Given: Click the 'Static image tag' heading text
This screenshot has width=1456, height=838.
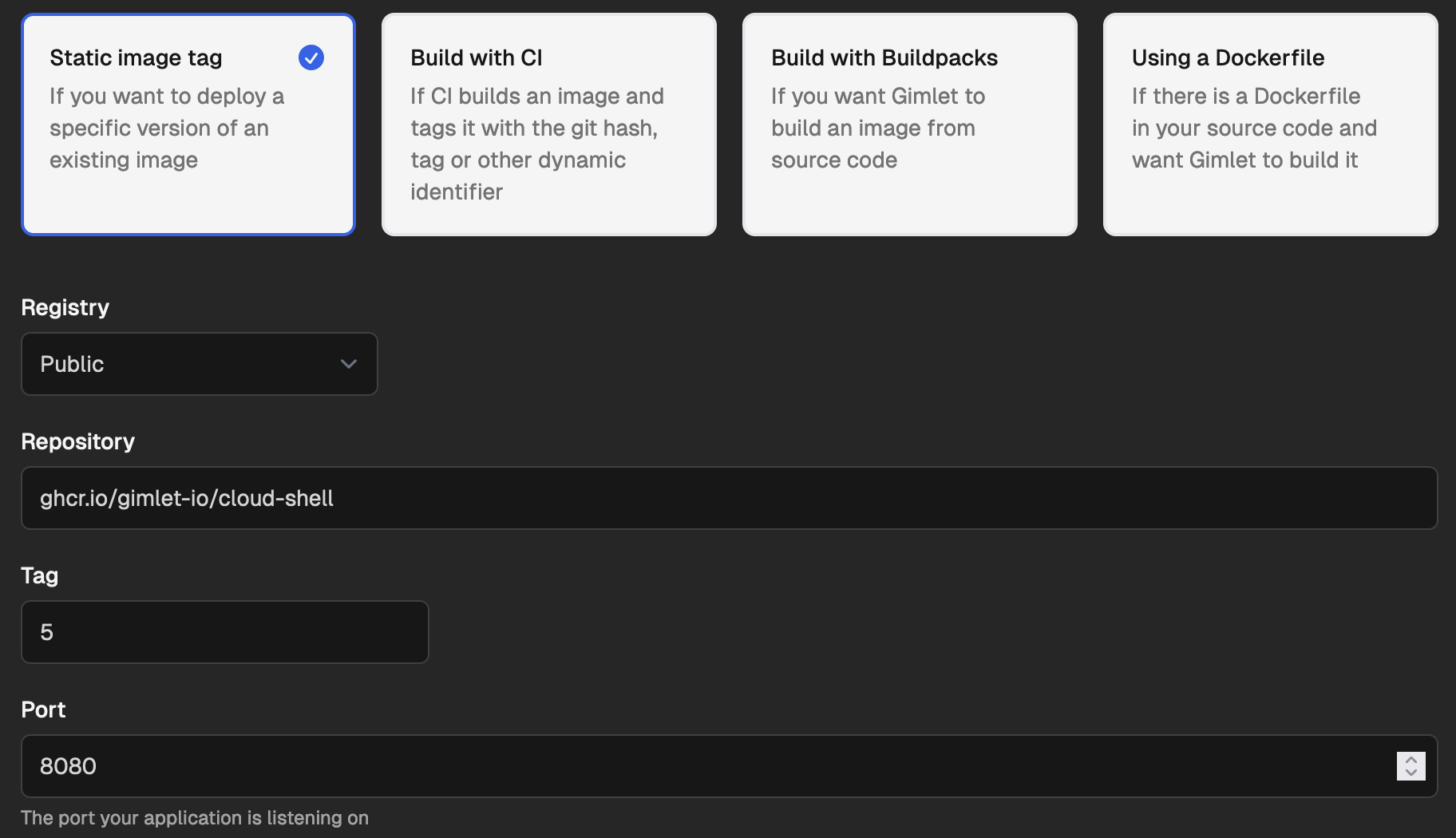Looking at the screenshot, I should [136, 57].
